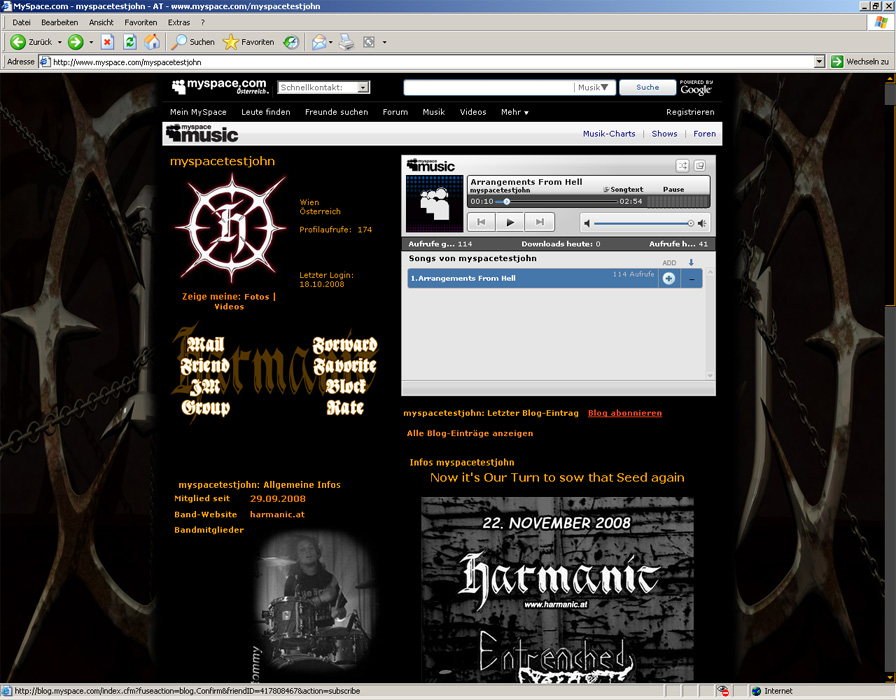Click the volume slider handle
The height and width of the screenshot is (700, 896).
pyautogui.click(x=691, y=223)
